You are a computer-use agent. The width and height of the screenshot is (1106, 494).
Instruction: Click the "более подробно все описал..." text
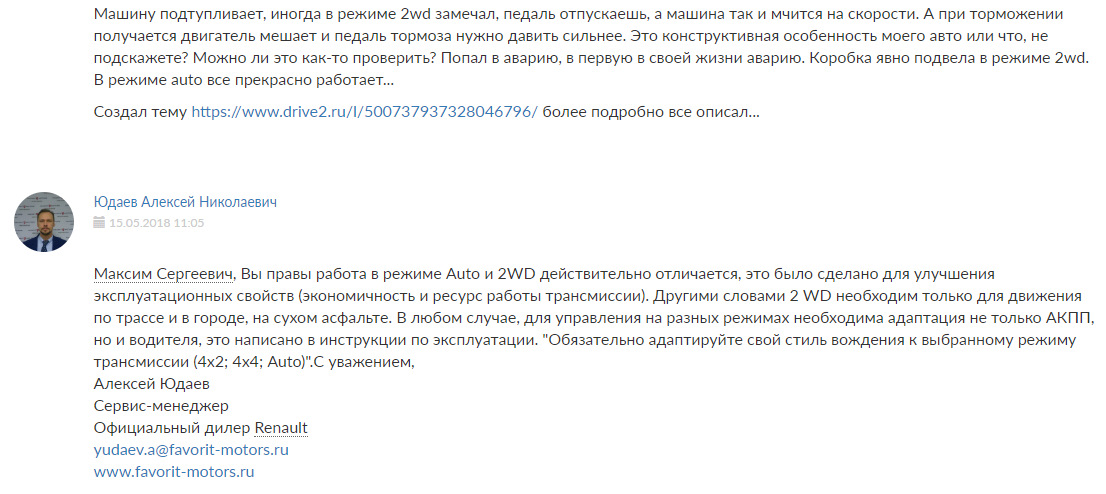(x=651, y=112)
